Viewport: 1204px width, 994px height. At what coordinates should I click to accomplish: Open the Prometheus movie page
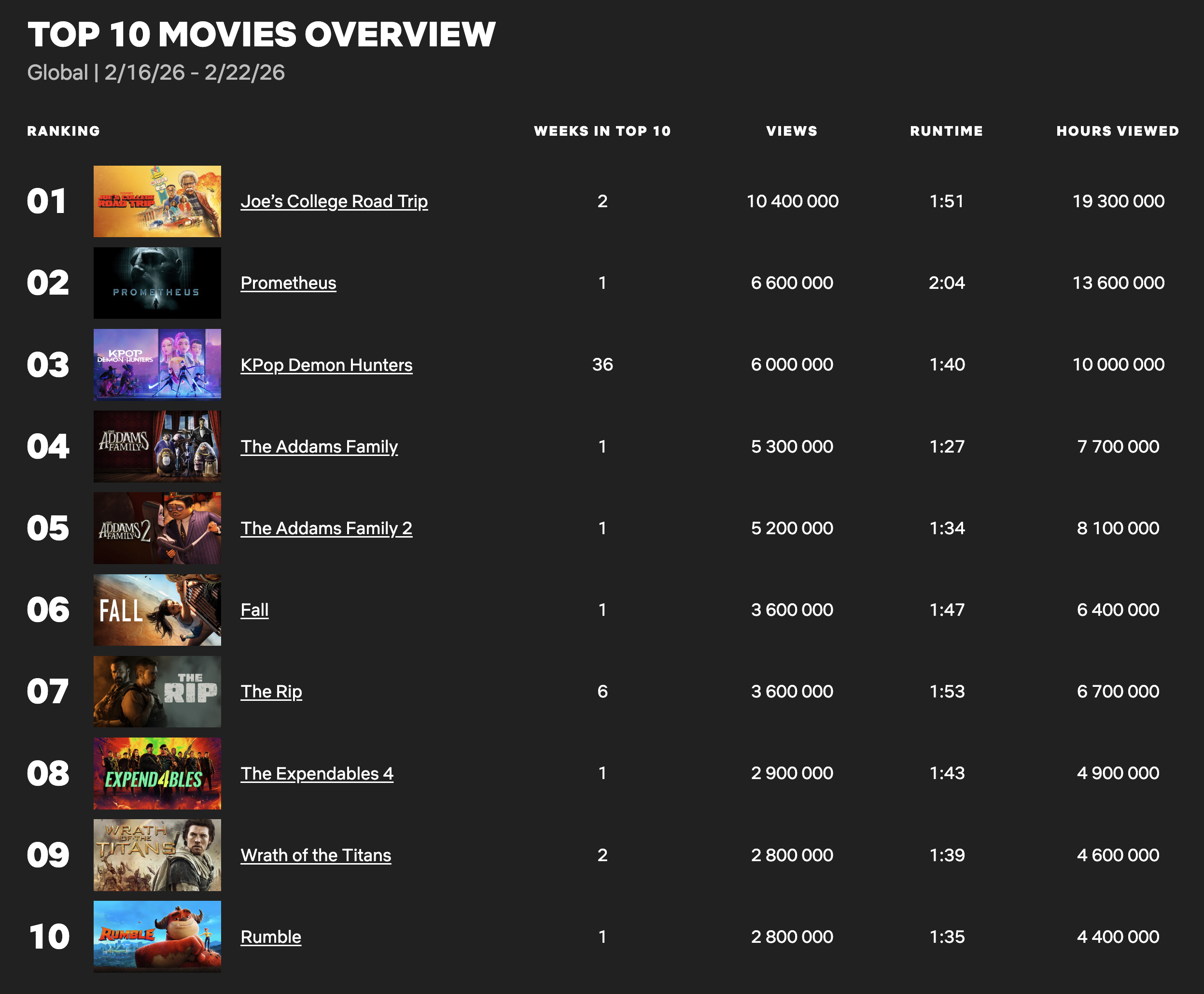(288, 283)
